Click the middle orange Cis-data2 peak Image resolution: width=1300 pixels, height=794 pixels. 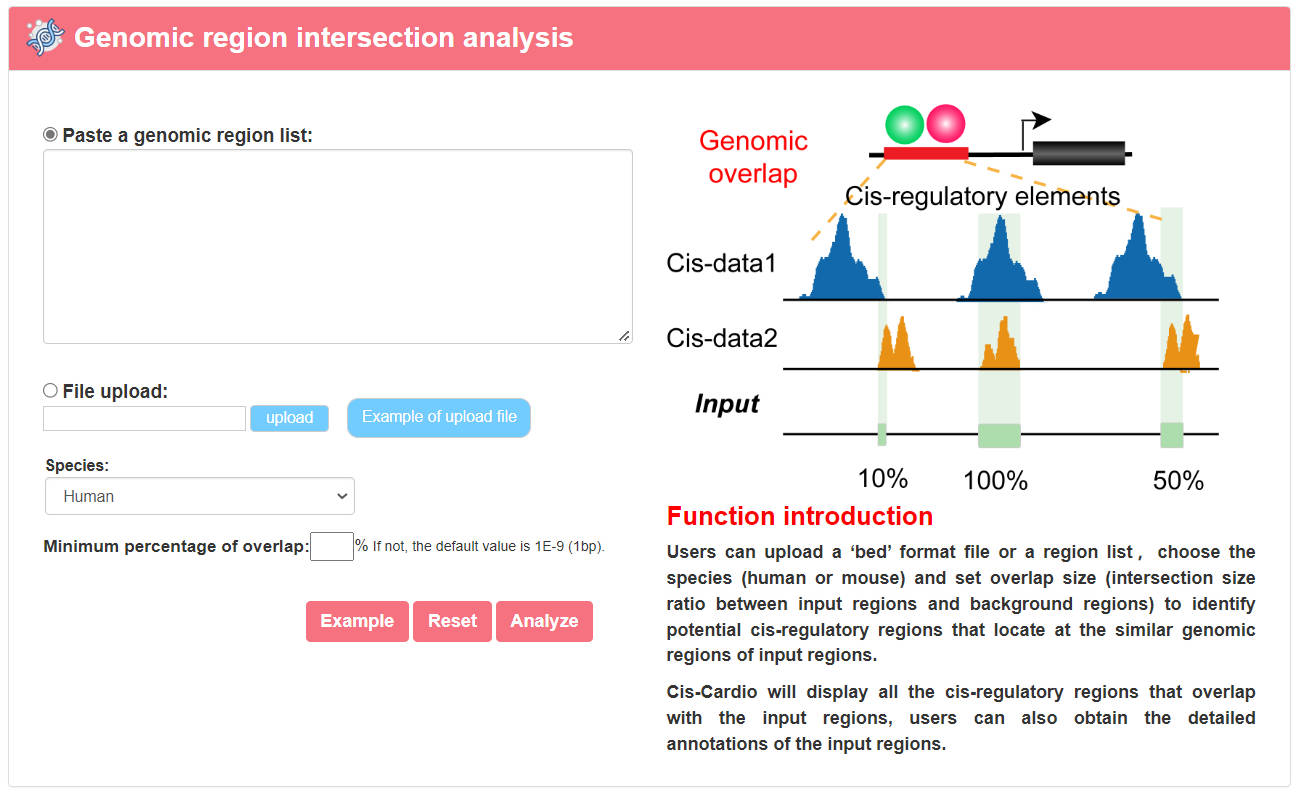tap(1001, 344)
